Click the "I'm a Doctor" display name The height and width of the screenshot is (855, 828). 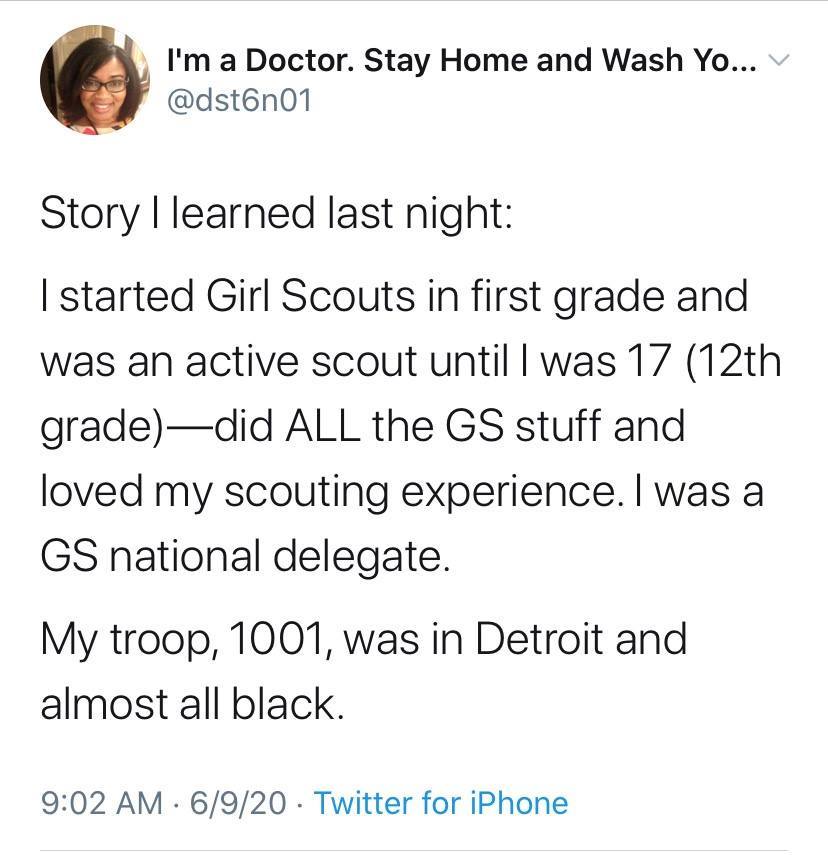pos(460,60)
